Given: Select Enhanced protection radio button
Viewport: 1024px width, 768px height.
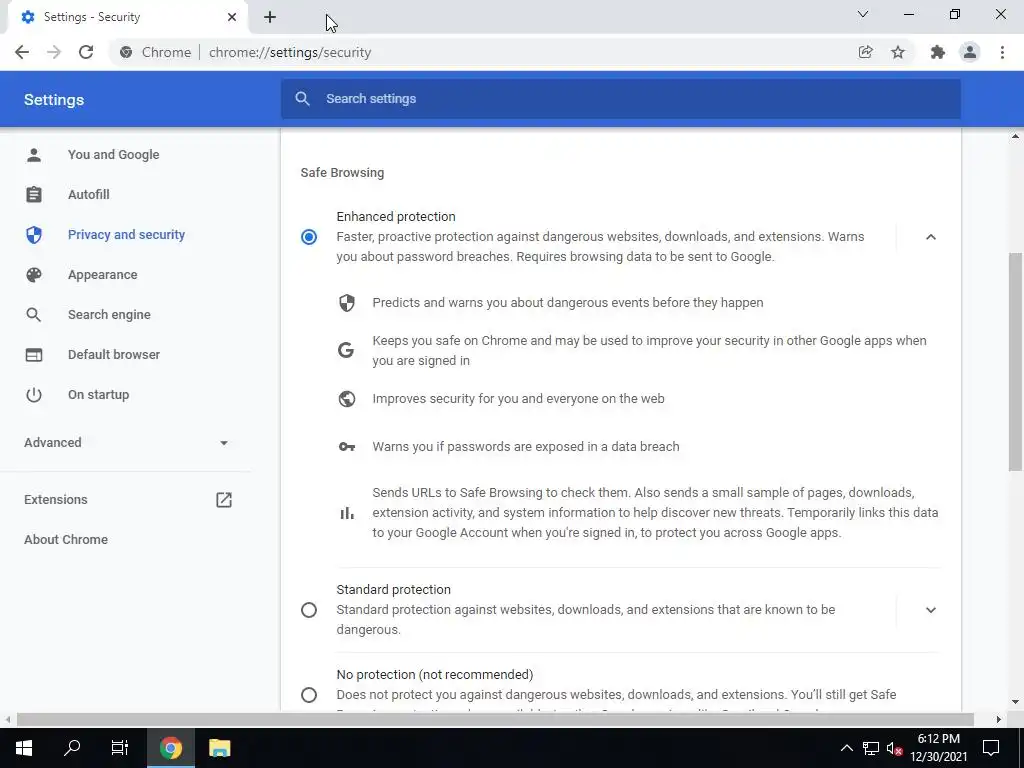Looking at the screenshot, I should (x=309, y=236).
